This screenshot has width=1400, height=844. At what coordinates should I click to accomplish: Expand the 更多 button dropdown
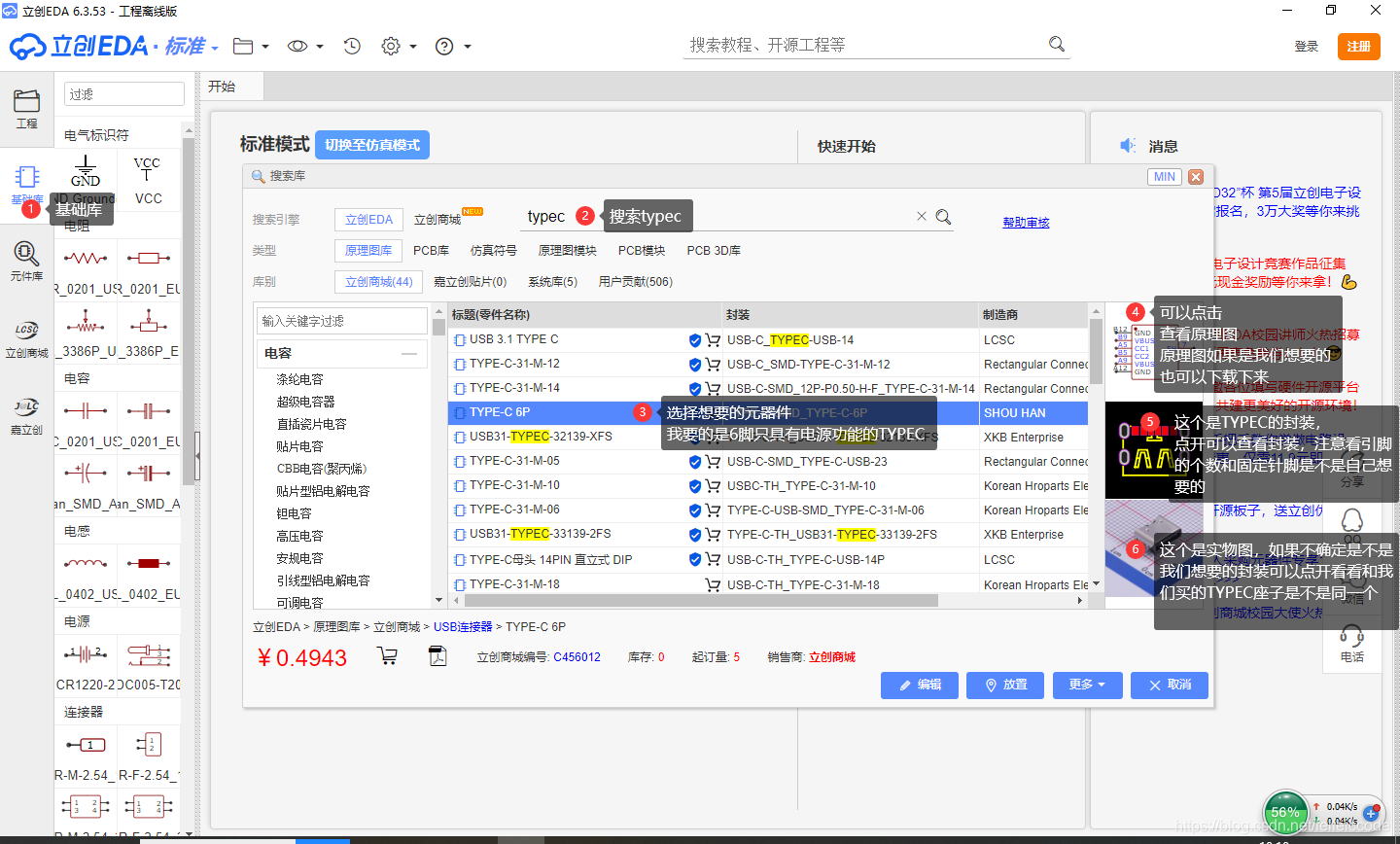pos(1087,685)
